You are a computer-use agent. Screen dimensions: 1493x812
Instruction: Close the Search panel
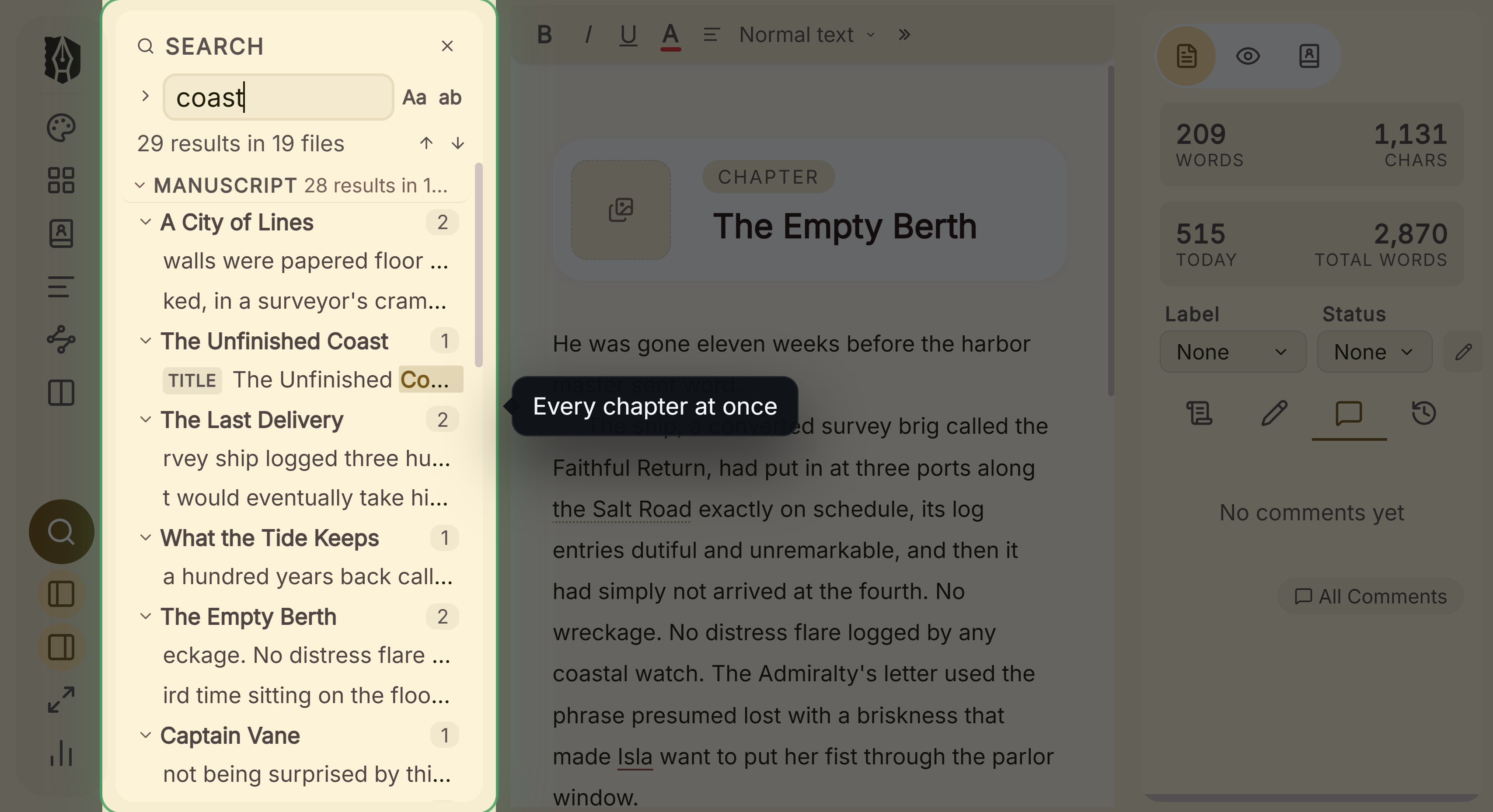pyautogui.click(x=447, y=46)
